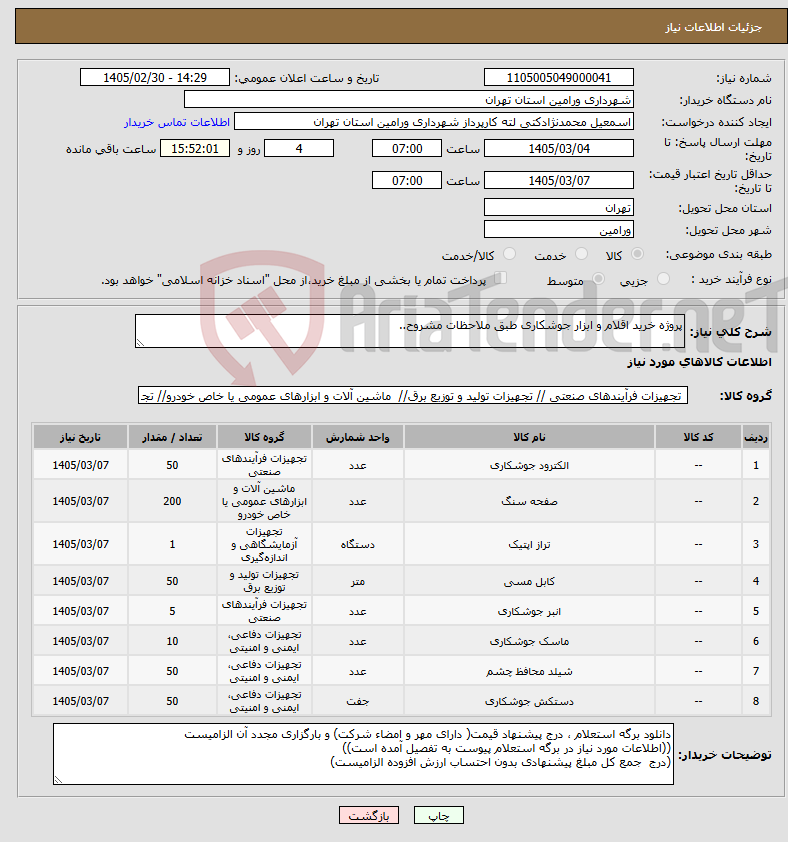Select the کالا radio button

tap(637, 254)
